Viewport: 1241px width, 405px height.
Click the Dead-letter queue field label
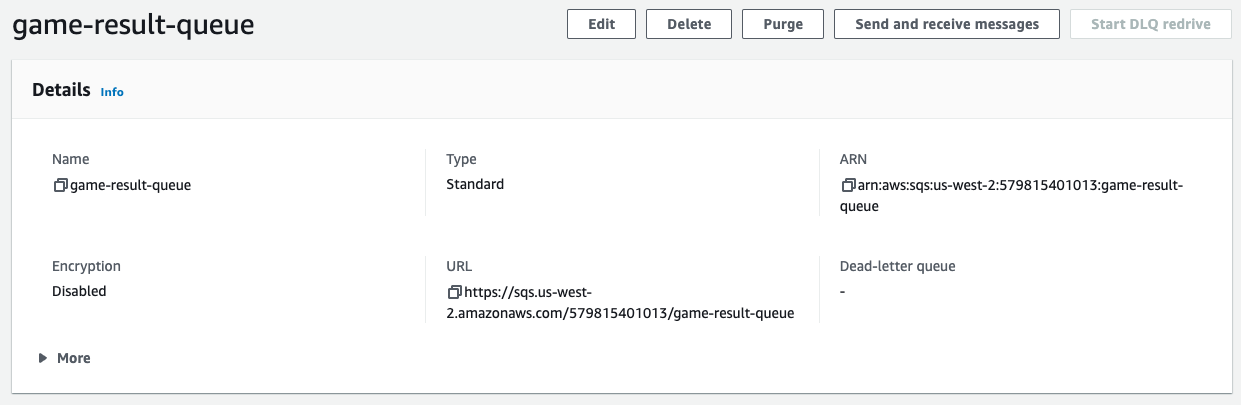pyautogui.click(x=898, y=266)
